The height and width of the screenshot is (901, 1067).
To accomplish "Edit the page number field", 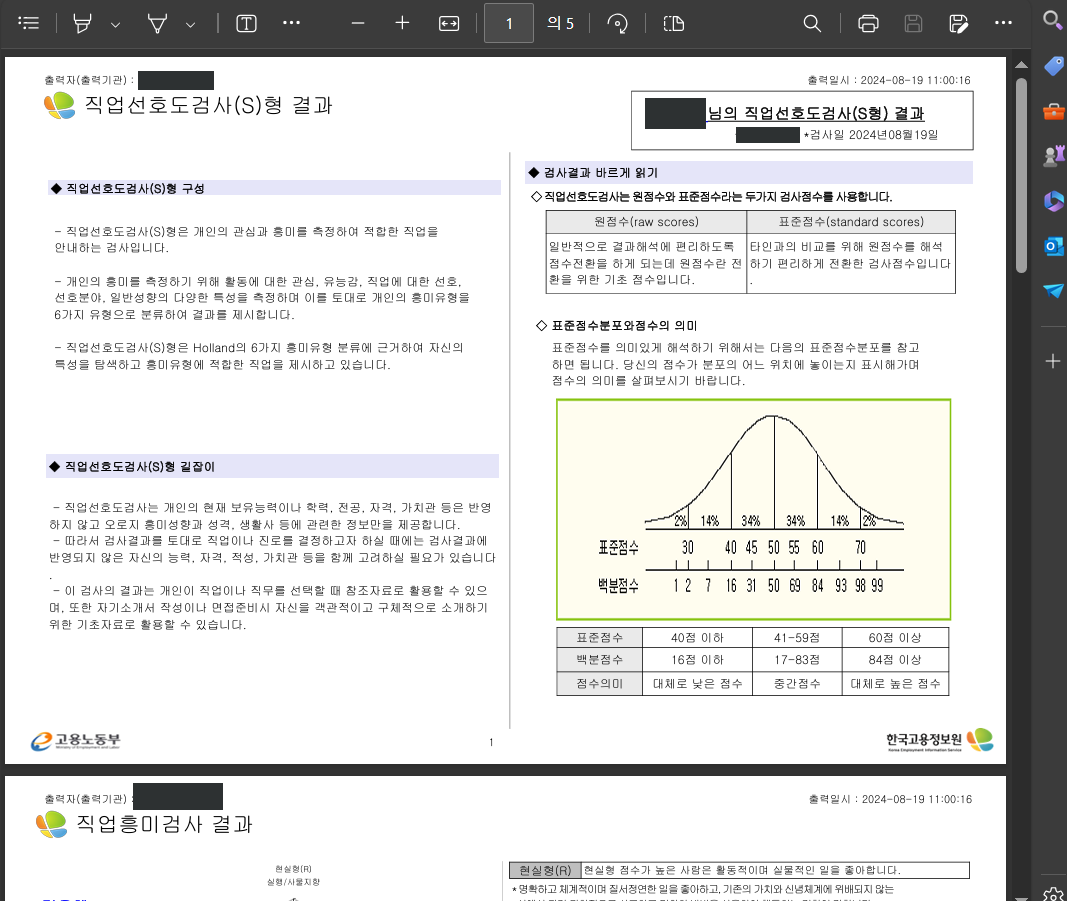I will coord(509,23).
